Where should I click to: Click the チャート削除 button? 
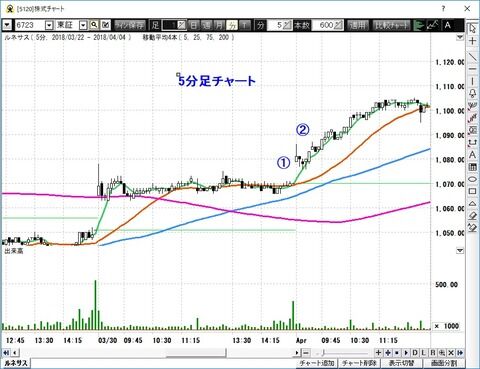click(x=359, y=363)
